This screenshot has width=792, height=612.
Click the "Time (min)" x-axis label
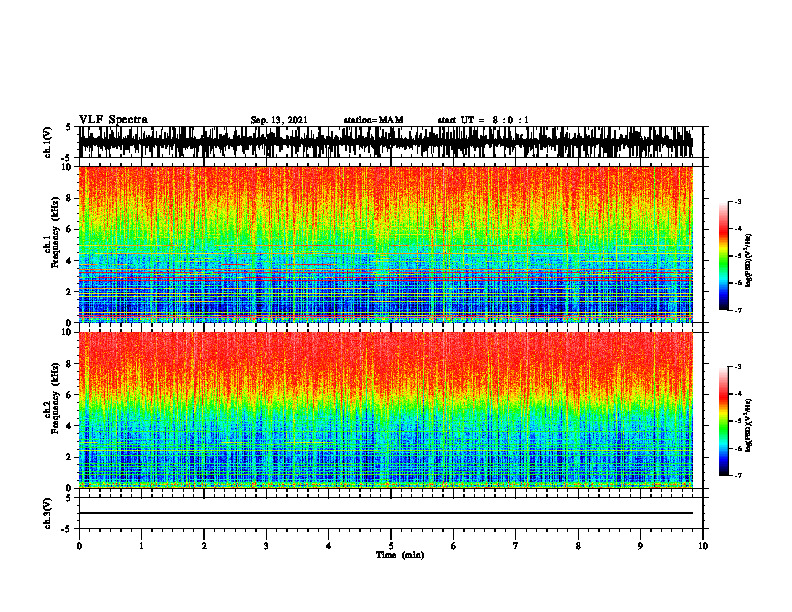click(x=400, y=555)
